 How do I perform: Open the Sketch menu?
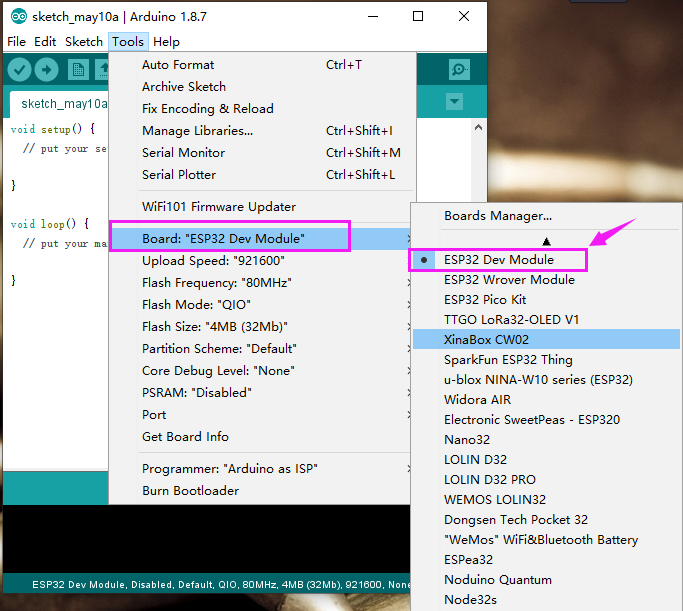[84, 42]
